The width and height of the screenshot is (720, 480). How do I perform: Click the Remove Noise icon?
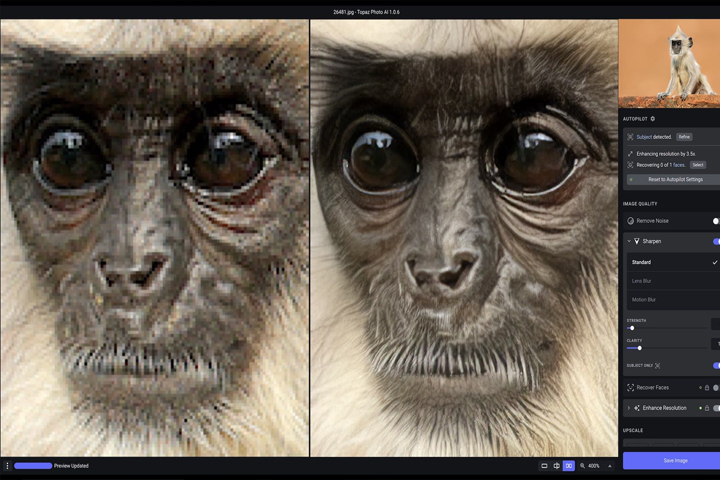(630, 221)
